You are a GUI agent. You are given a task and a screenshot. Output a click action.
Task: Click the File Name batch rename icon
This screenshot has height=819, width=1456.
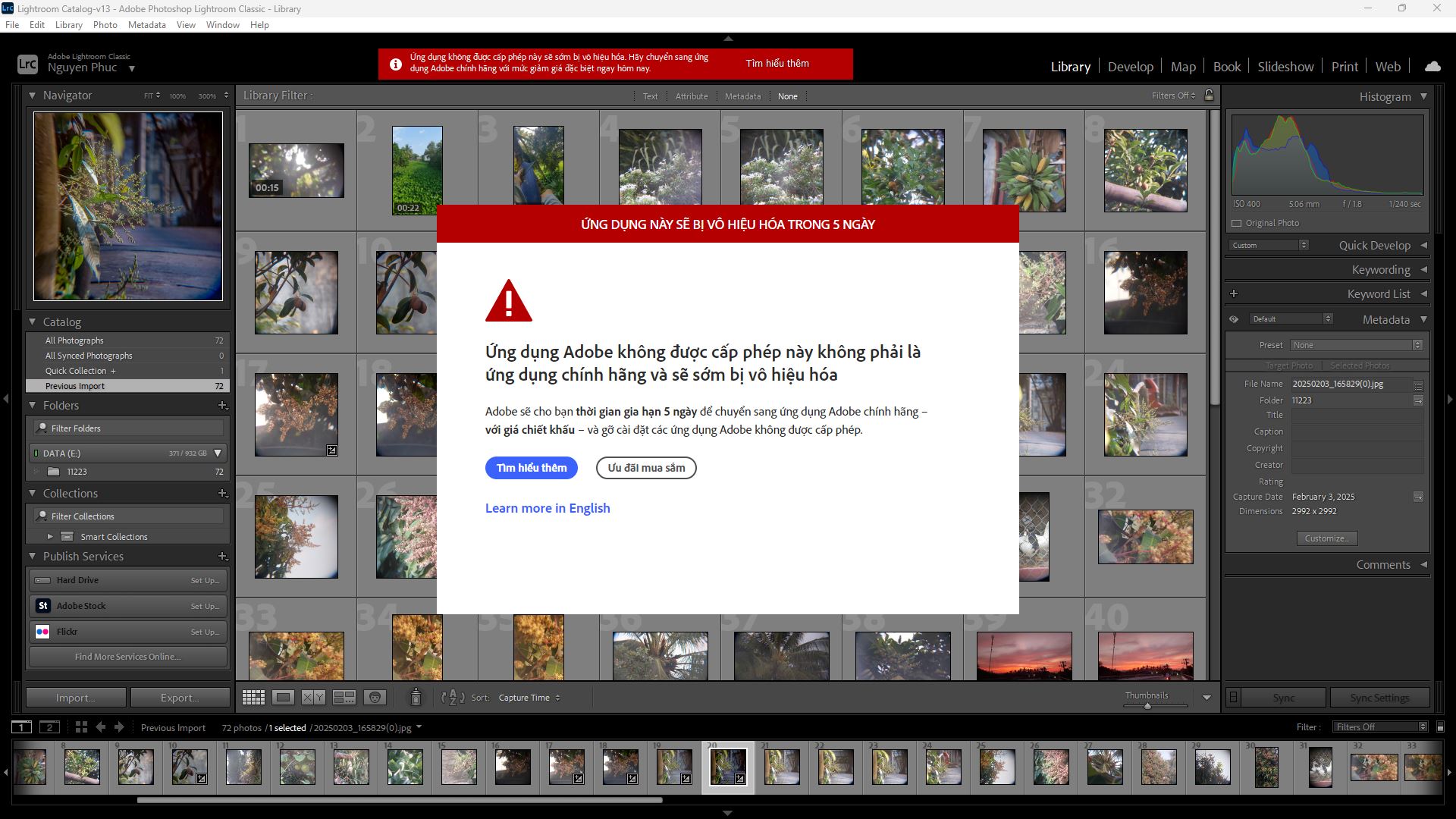click(1418, 384)
